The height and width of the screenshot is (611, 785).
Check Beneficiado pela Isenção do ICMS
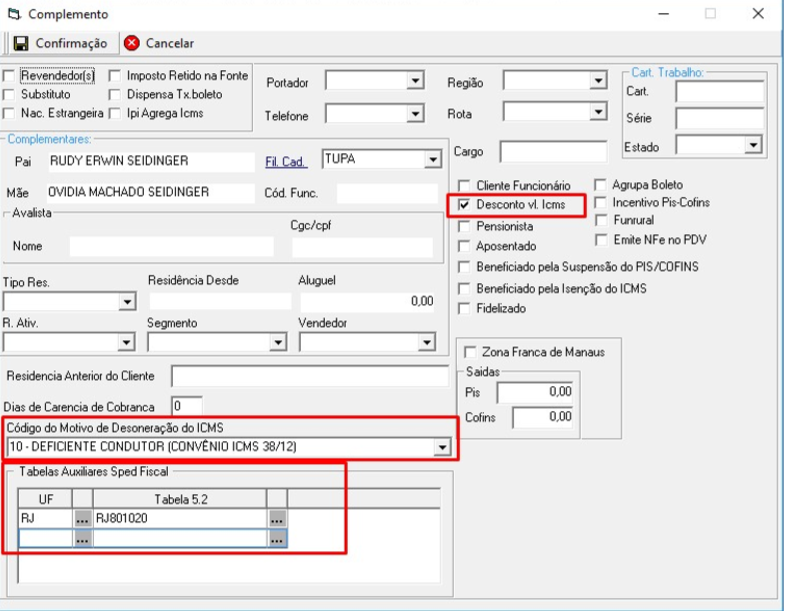(464, 289)
